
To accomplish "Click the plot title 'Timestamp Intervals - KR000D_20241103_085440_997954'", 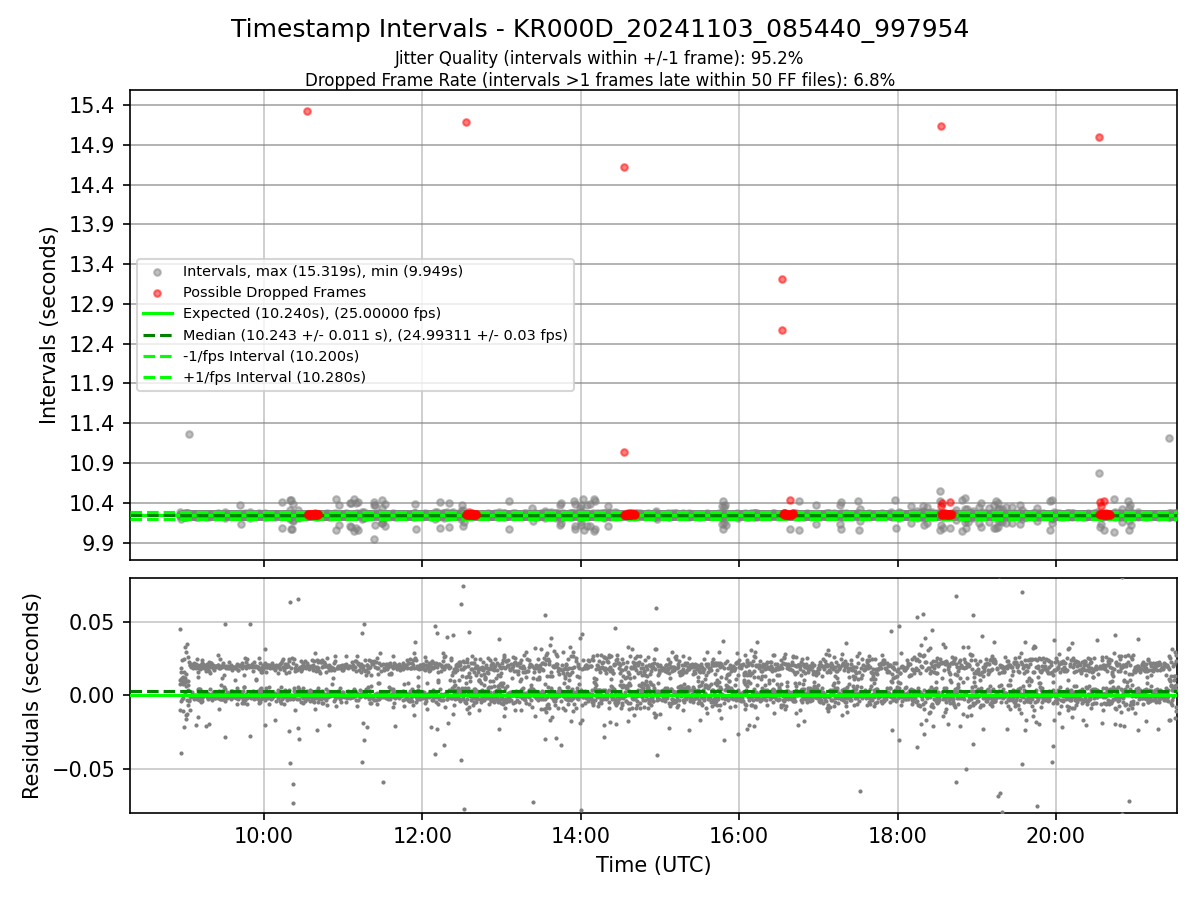I will (x=600, y=29).
